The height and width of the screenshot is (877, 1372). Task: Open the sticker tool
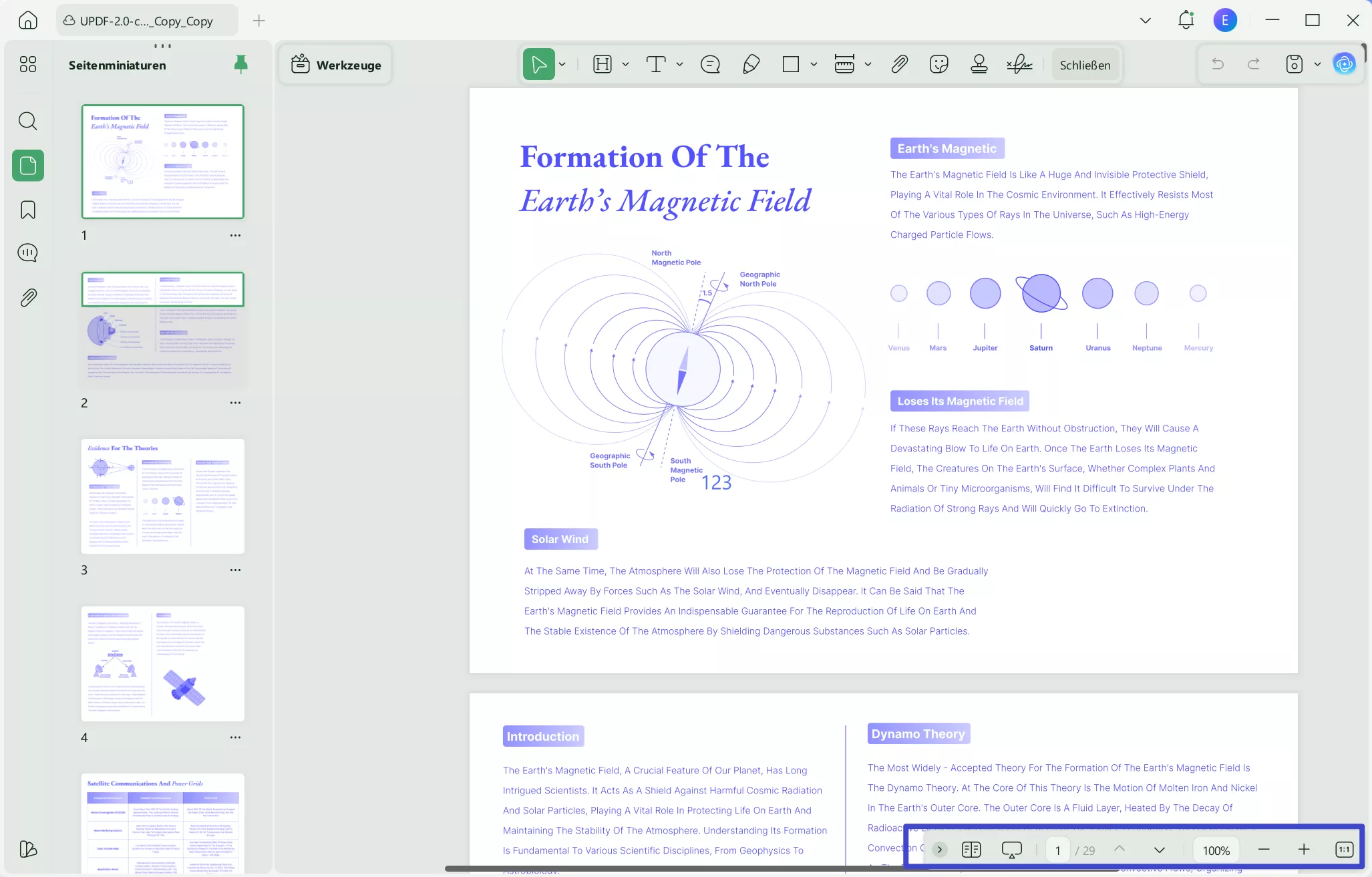939,64
